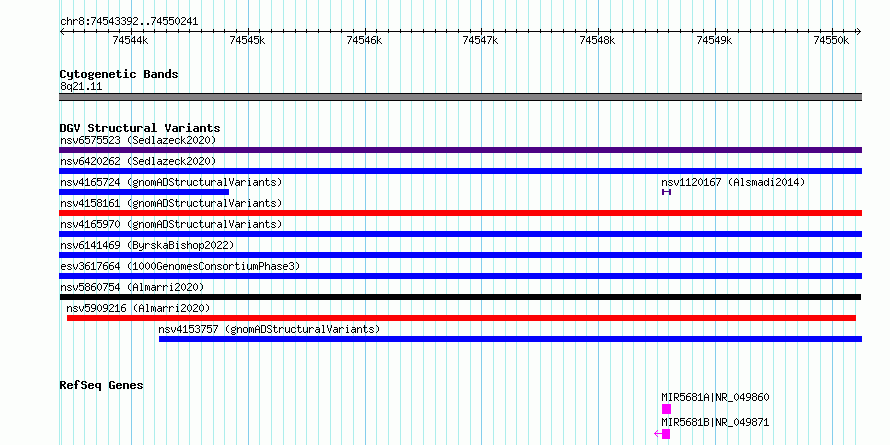Image resolution: width=890 pixels, height=445 pixels.
Task: Select the magenta MIR5681A gene block
Action: 666,409
